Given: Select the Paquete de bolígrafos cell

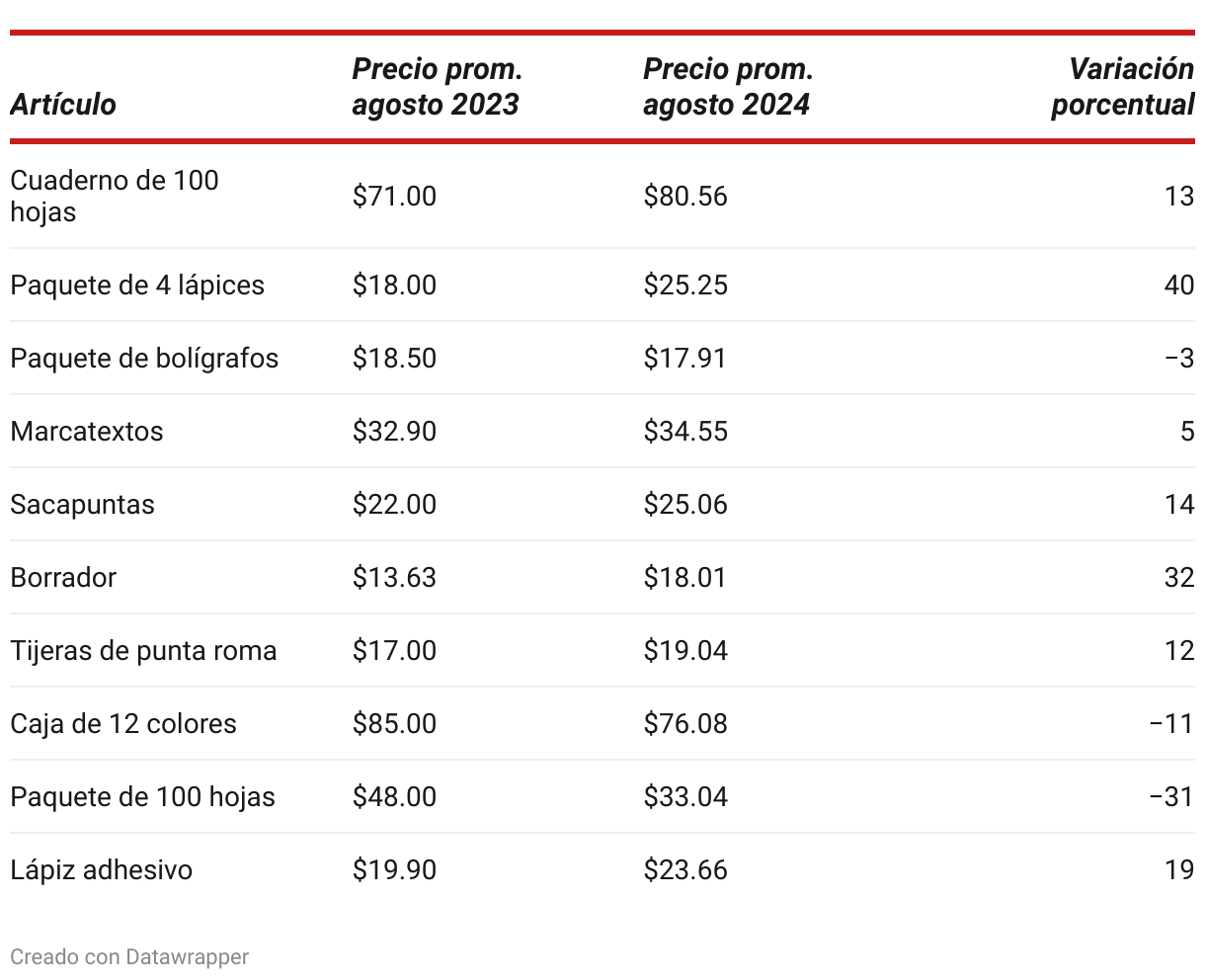Looking at the screenshot, I should [x=144, y=358].
